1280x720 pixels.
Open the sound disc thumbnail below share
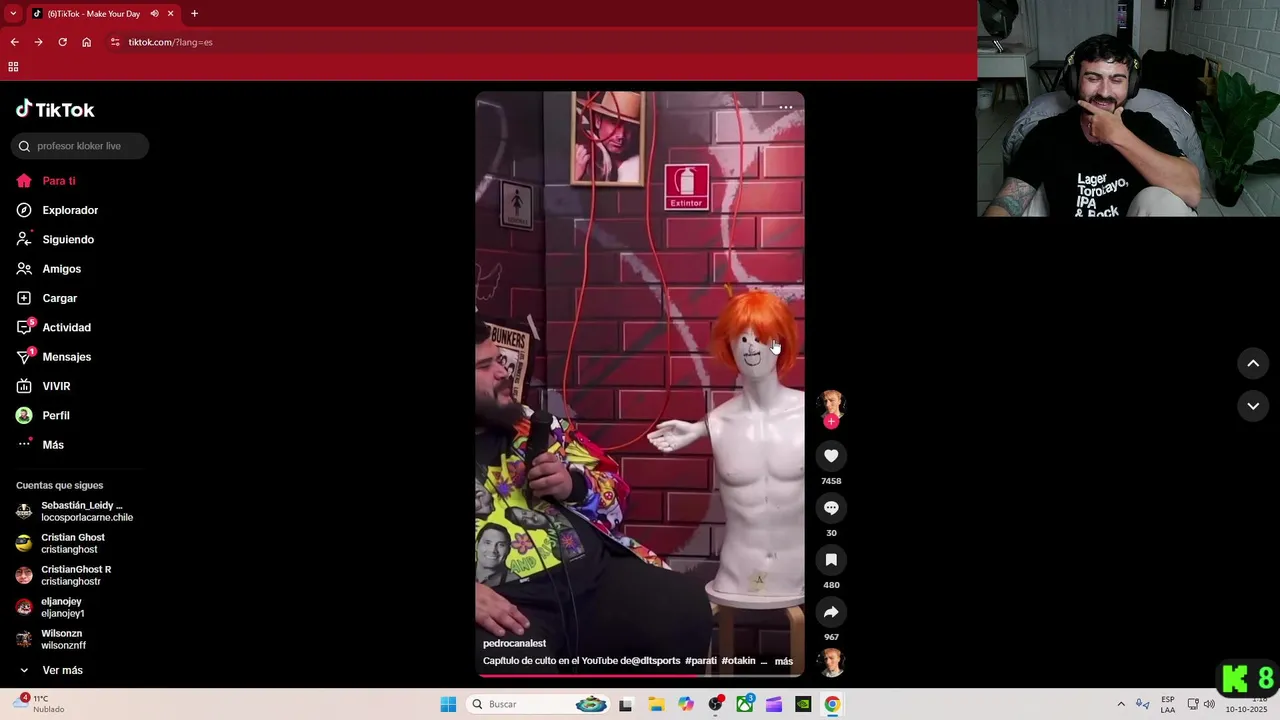click(831, 662)
